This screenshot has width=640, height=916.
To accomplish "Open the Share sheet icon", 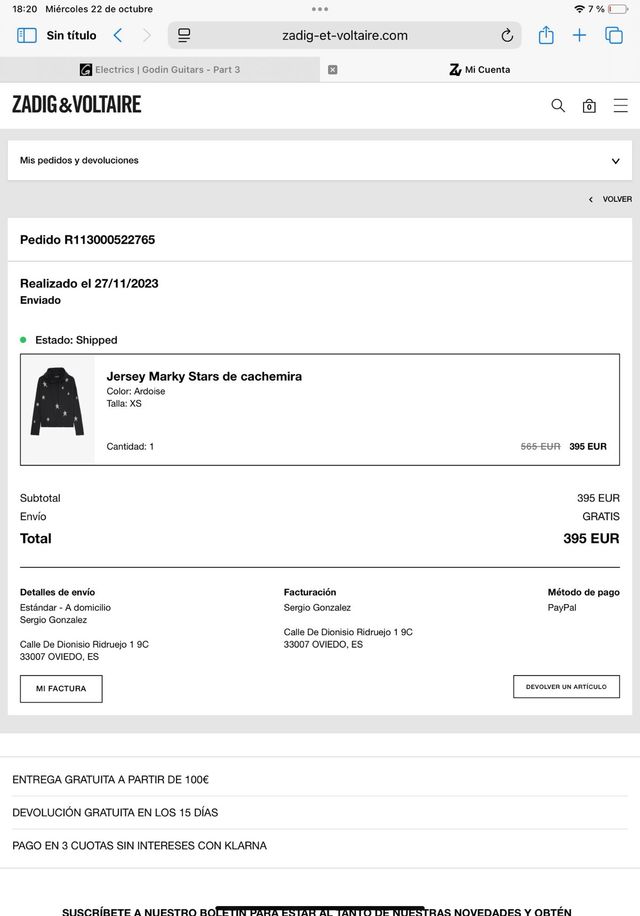I will (546, 35).
